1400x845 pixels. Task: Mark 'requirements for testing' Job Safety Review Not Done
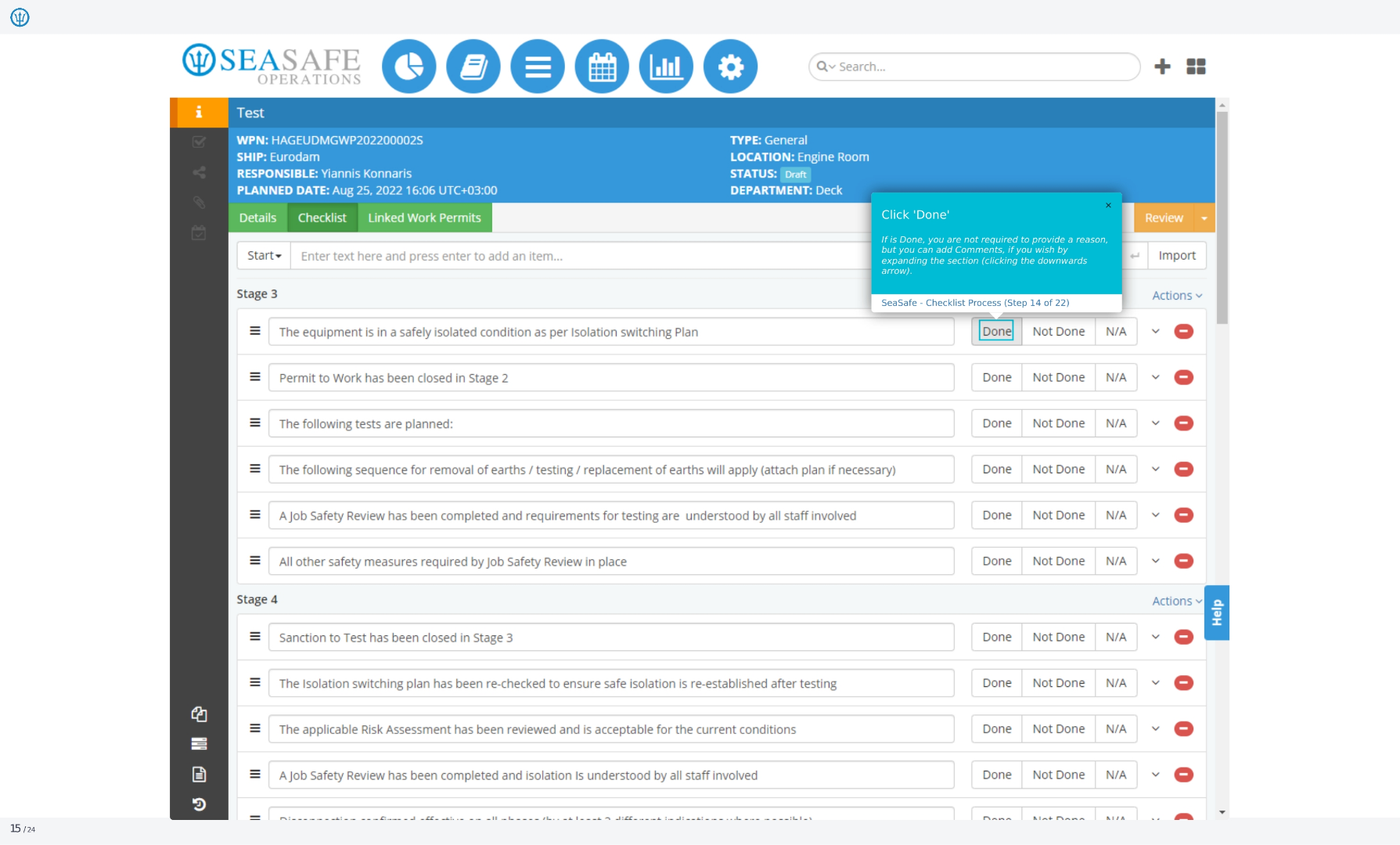[x=1059, y=515]
